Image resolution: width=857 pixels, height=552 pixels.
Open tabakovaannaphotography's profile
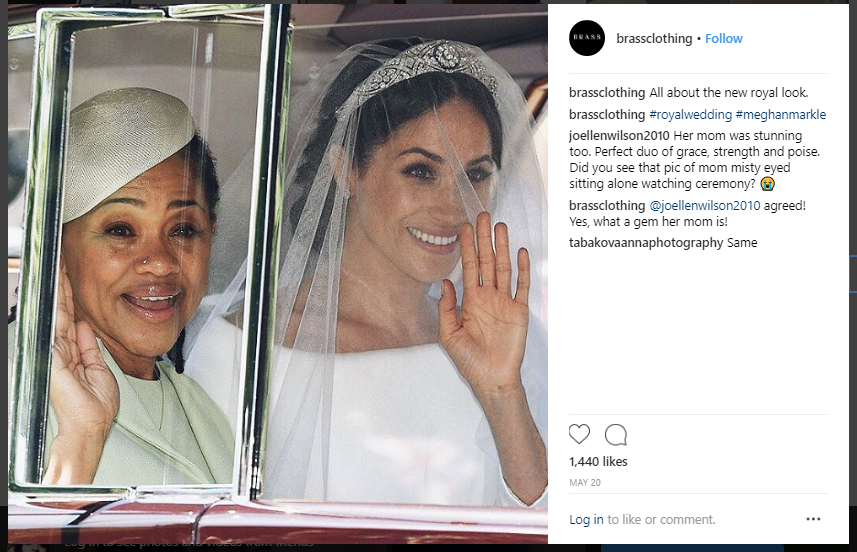646,243
